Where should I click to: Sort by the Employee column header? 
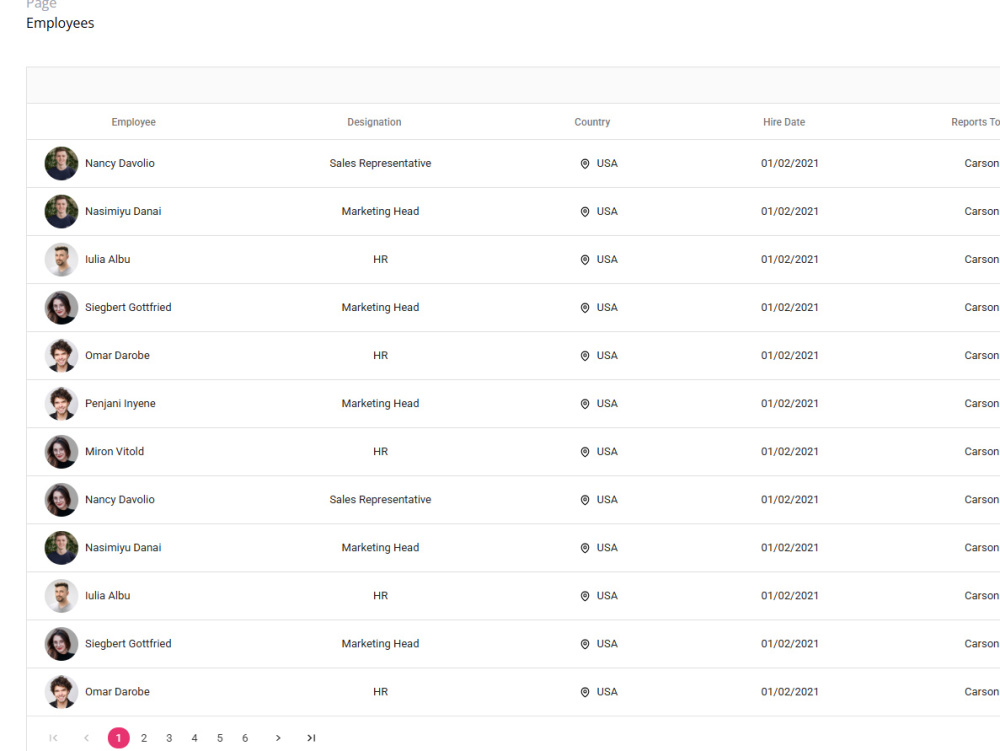(133, 122)
